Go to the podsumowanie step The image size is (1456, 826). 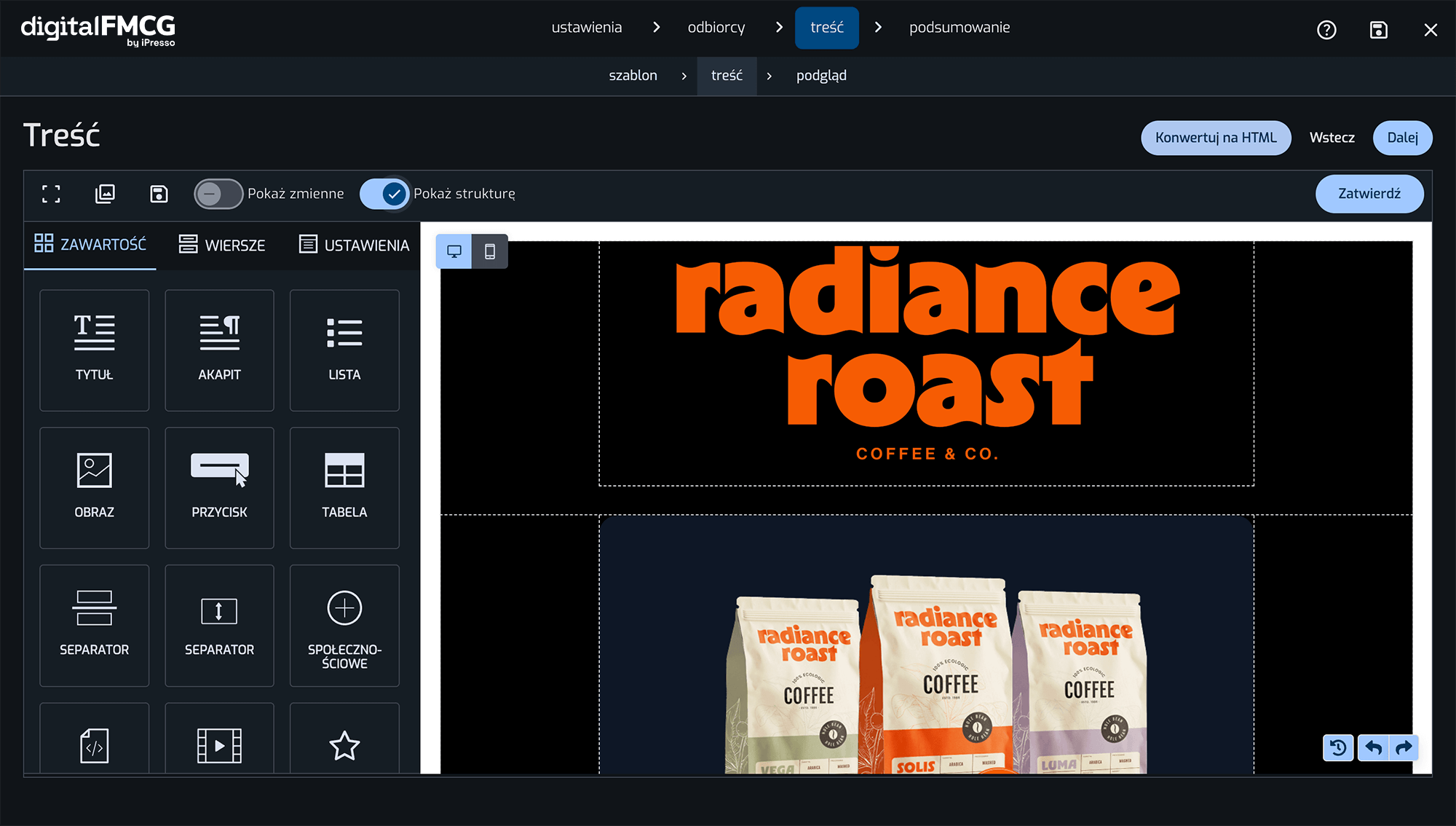(x=959, y=28)
